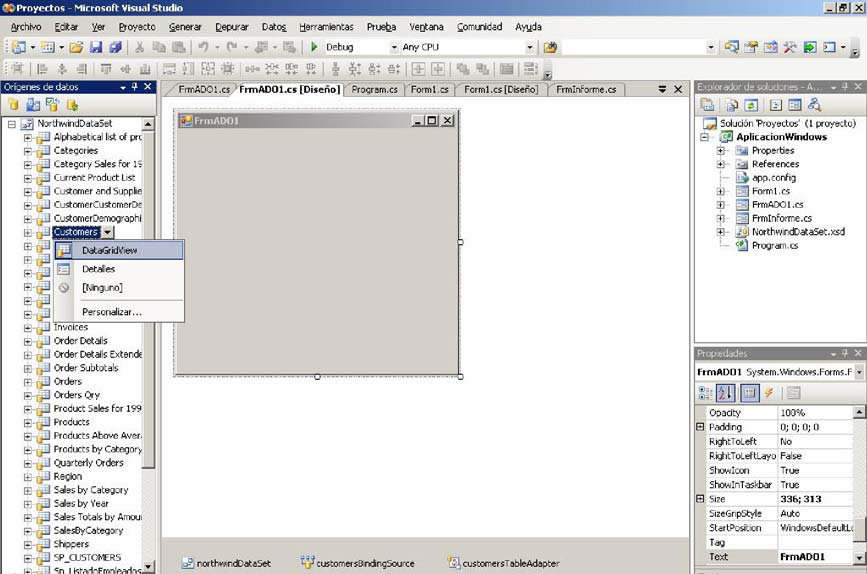Open the Archivo menu

click(x=26, y=27)
